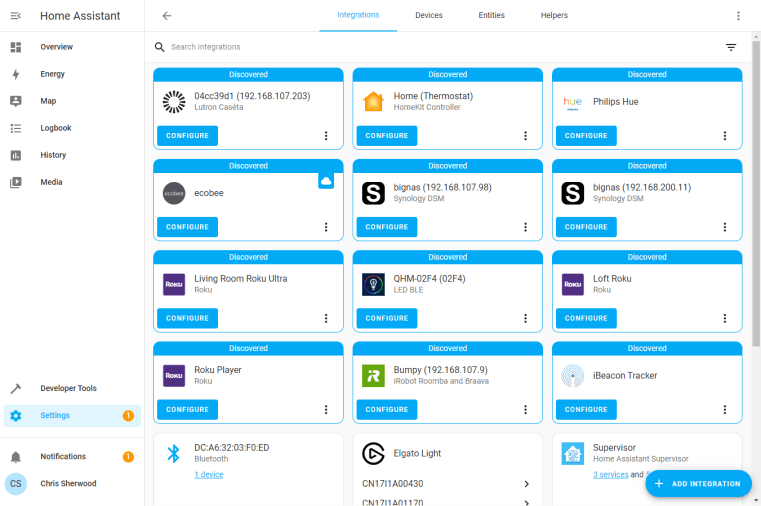Switch to the Entities tab
The height and width of the screenshot is (506, 761).
pos(491,16)
